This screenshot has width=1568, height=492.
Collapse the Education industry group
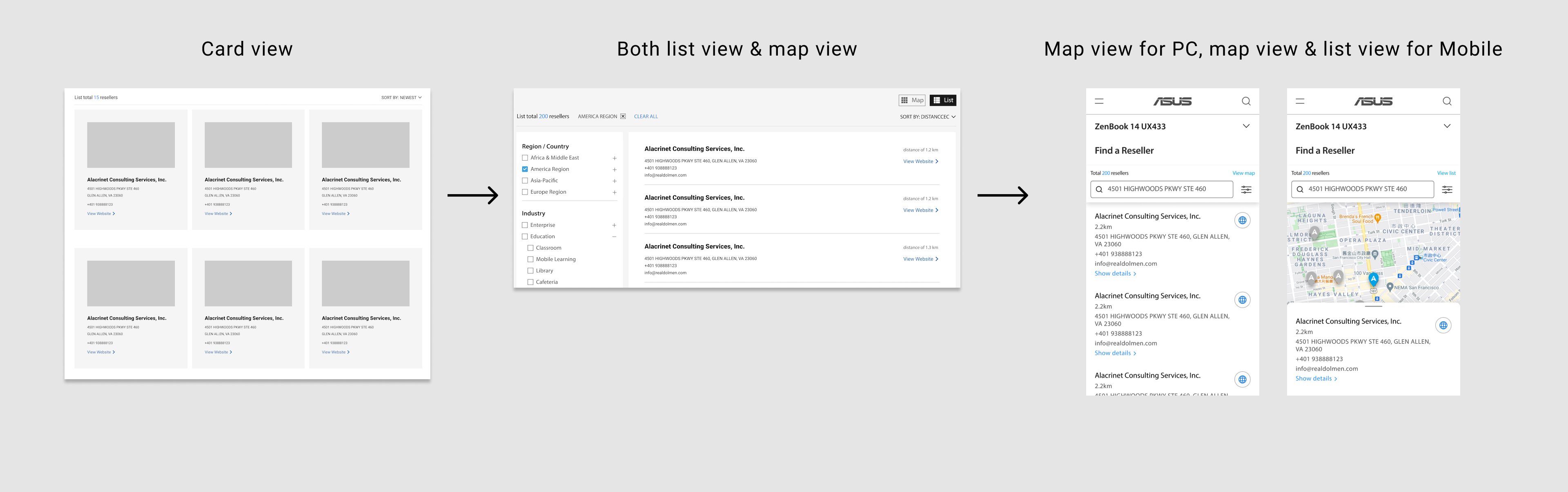(x=614, y=237)
